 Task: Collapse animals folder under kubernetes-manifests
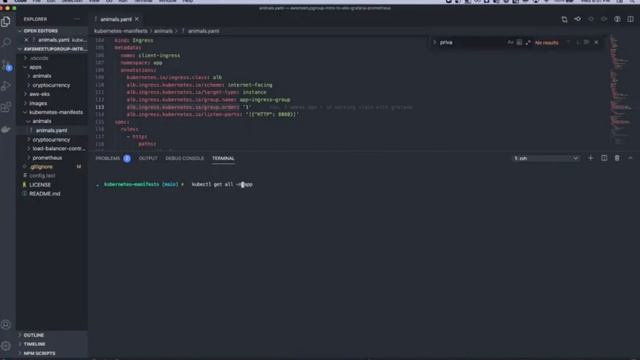tap(52, 121)
